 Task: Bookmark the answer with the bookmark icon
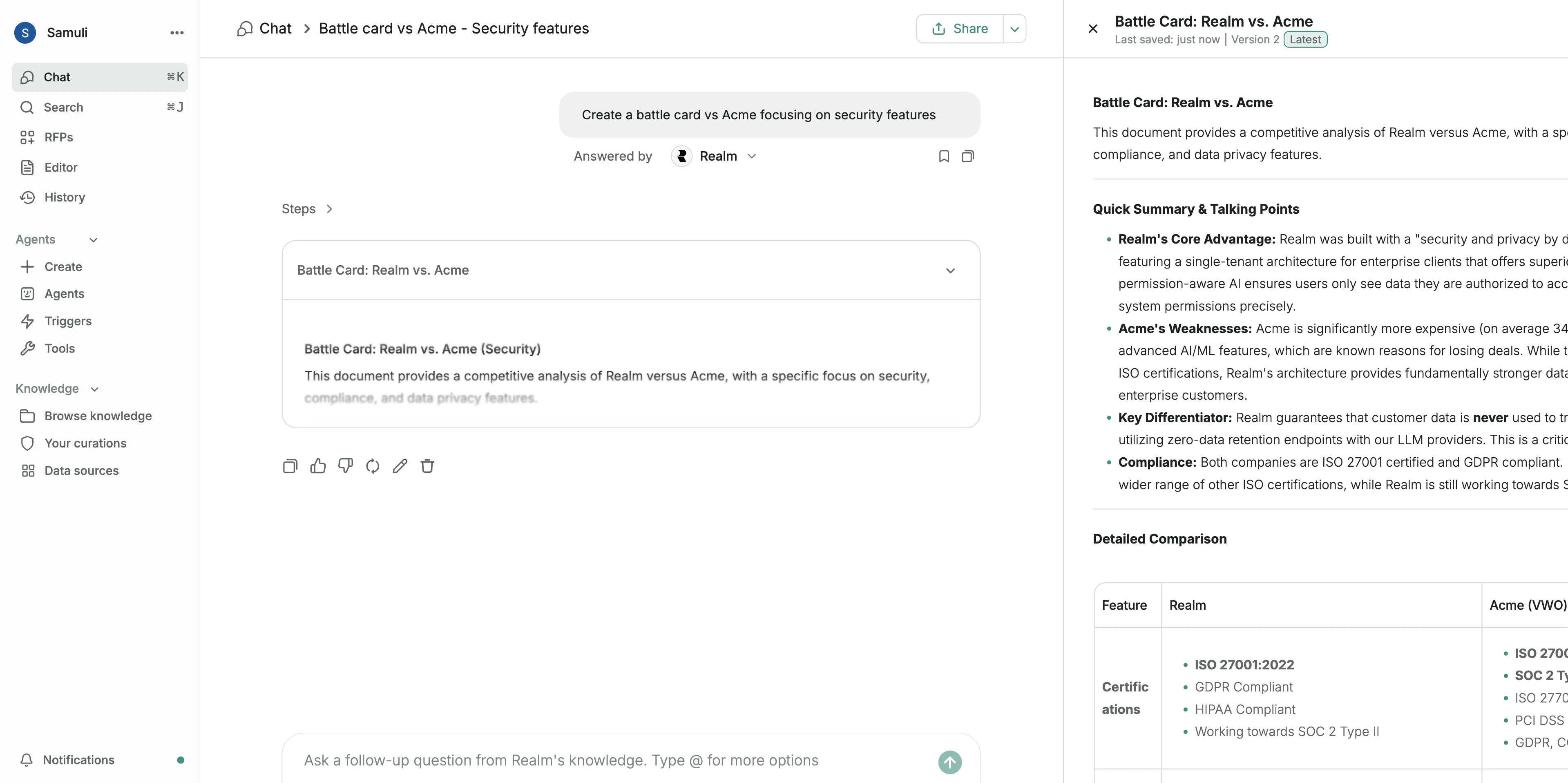943,157
